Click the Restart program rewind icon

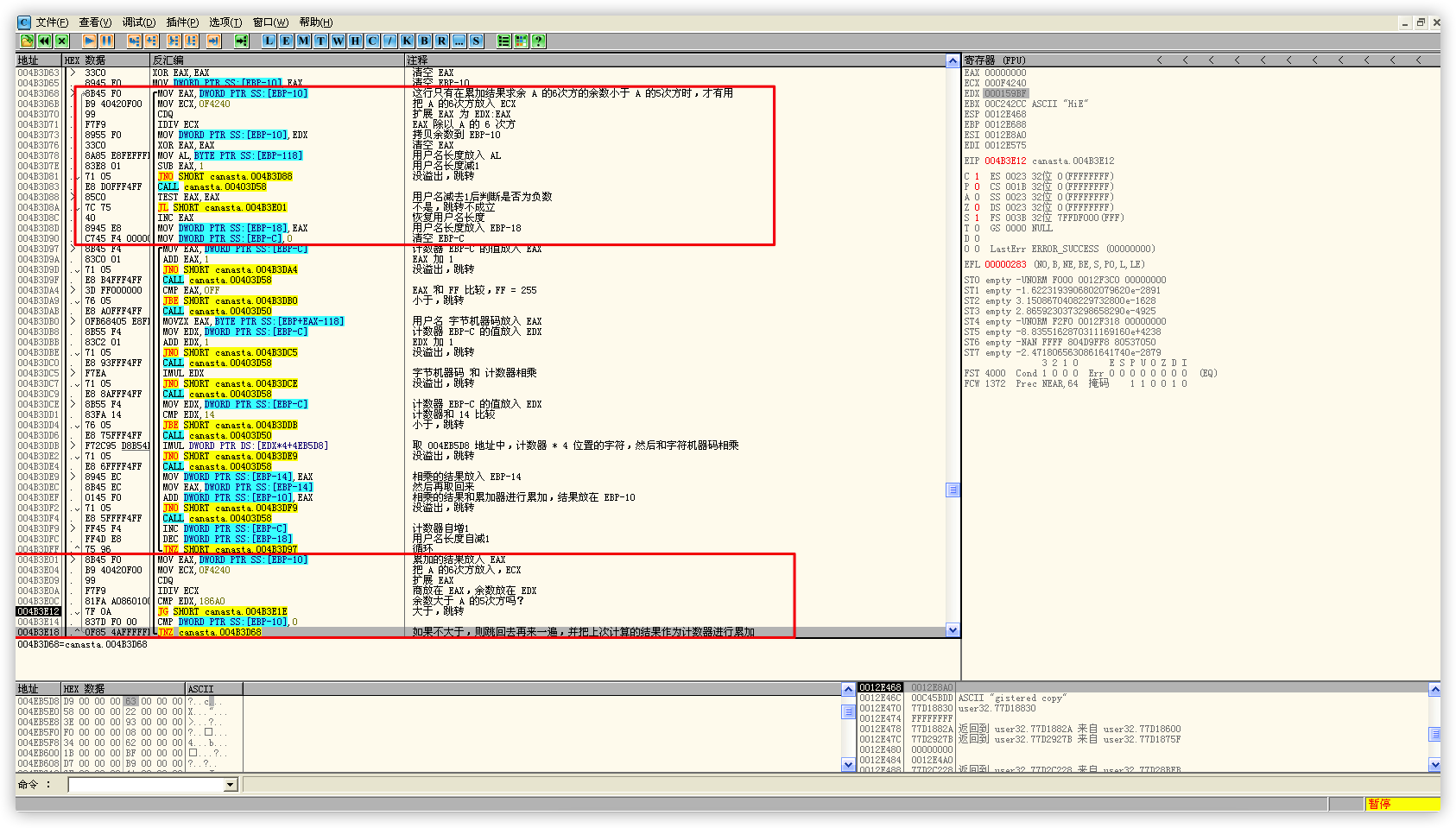[x=44, y=41]
